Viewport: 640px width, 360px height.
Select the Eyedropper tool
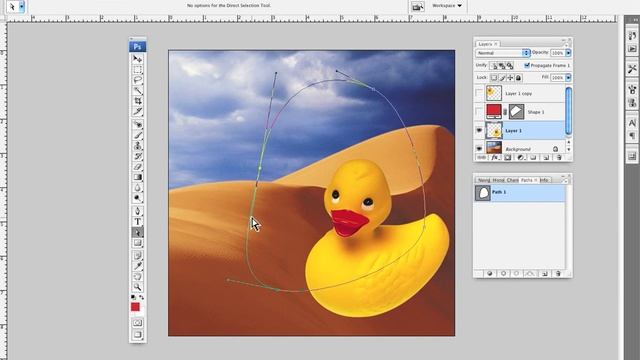click(x=138, y=266)
